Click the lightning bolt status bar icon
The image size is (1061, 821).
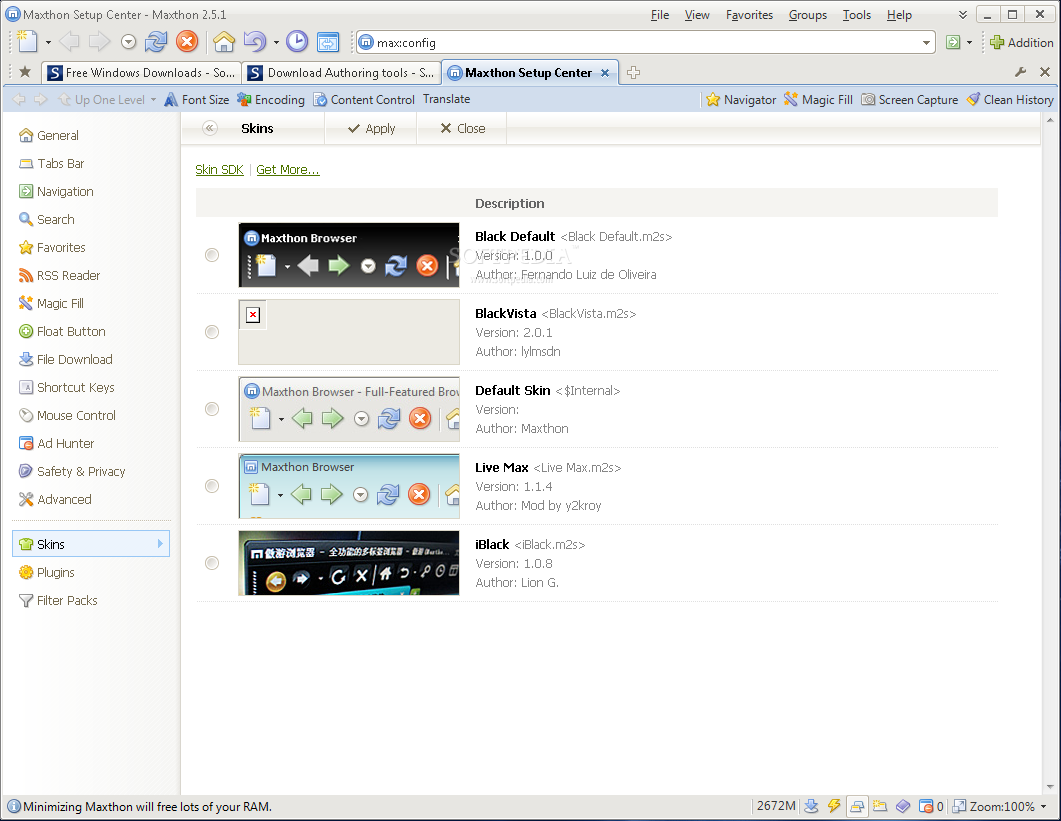click(834, 806)
